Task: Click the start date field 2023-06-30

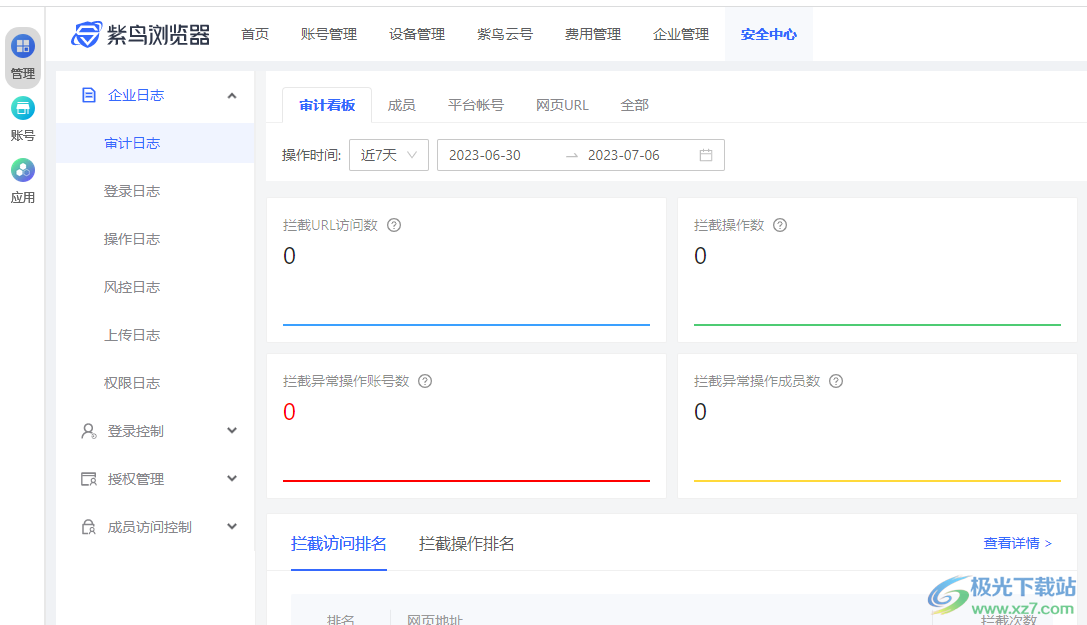Action: [485, 155]
